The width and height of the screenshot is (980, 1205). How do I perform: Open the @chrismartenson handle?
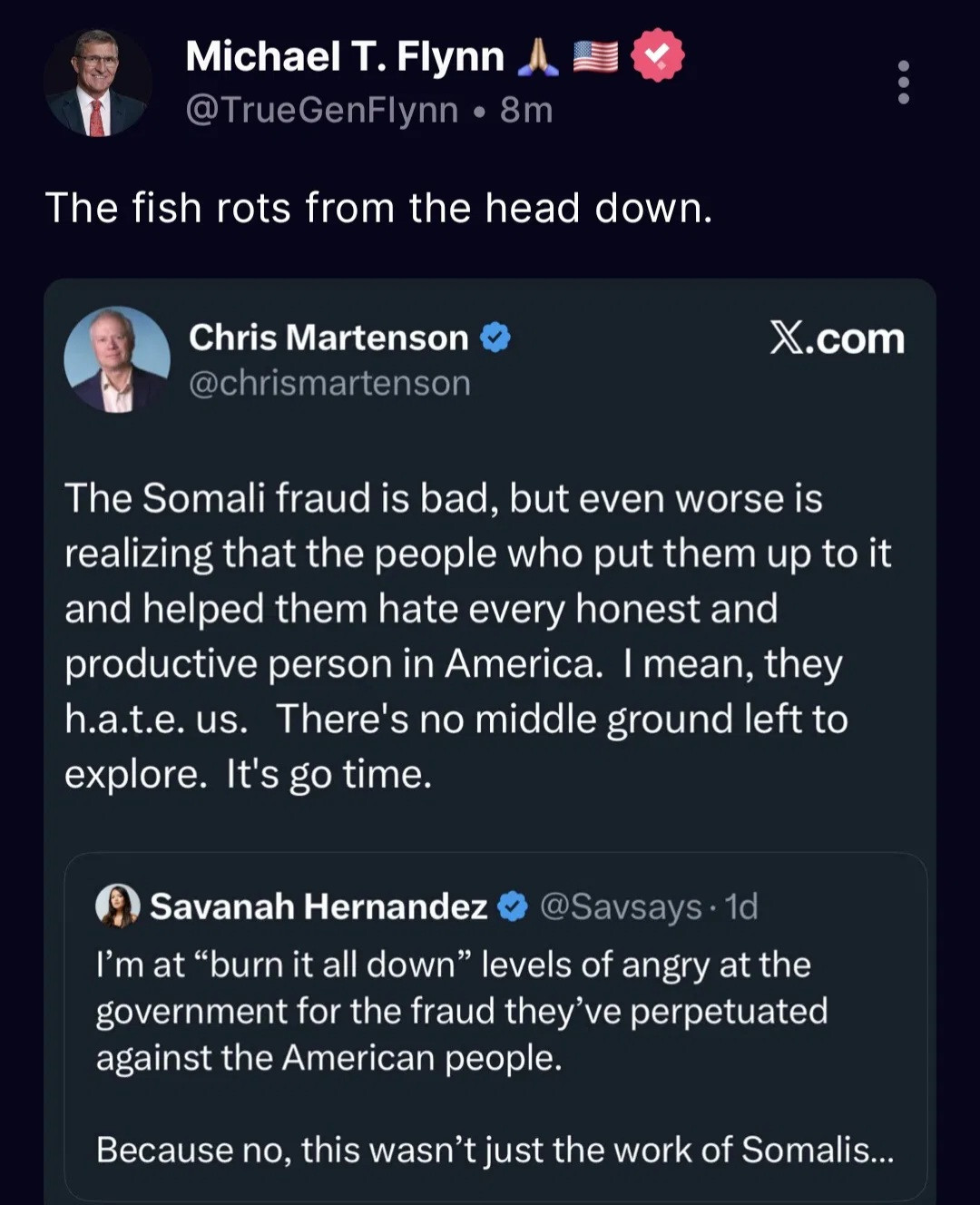coord(329,383)
